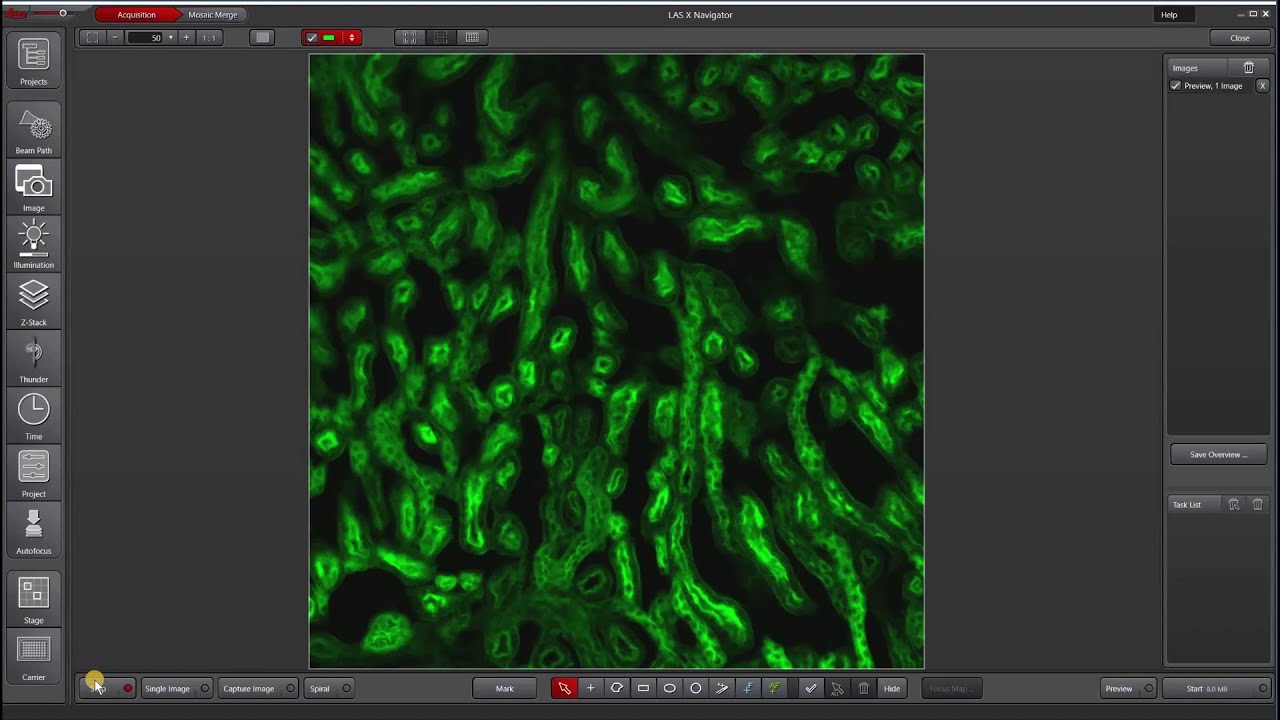Select the Spiral mode
The height and width of the screenshot is (720, 1280).
tap(329, 688)
